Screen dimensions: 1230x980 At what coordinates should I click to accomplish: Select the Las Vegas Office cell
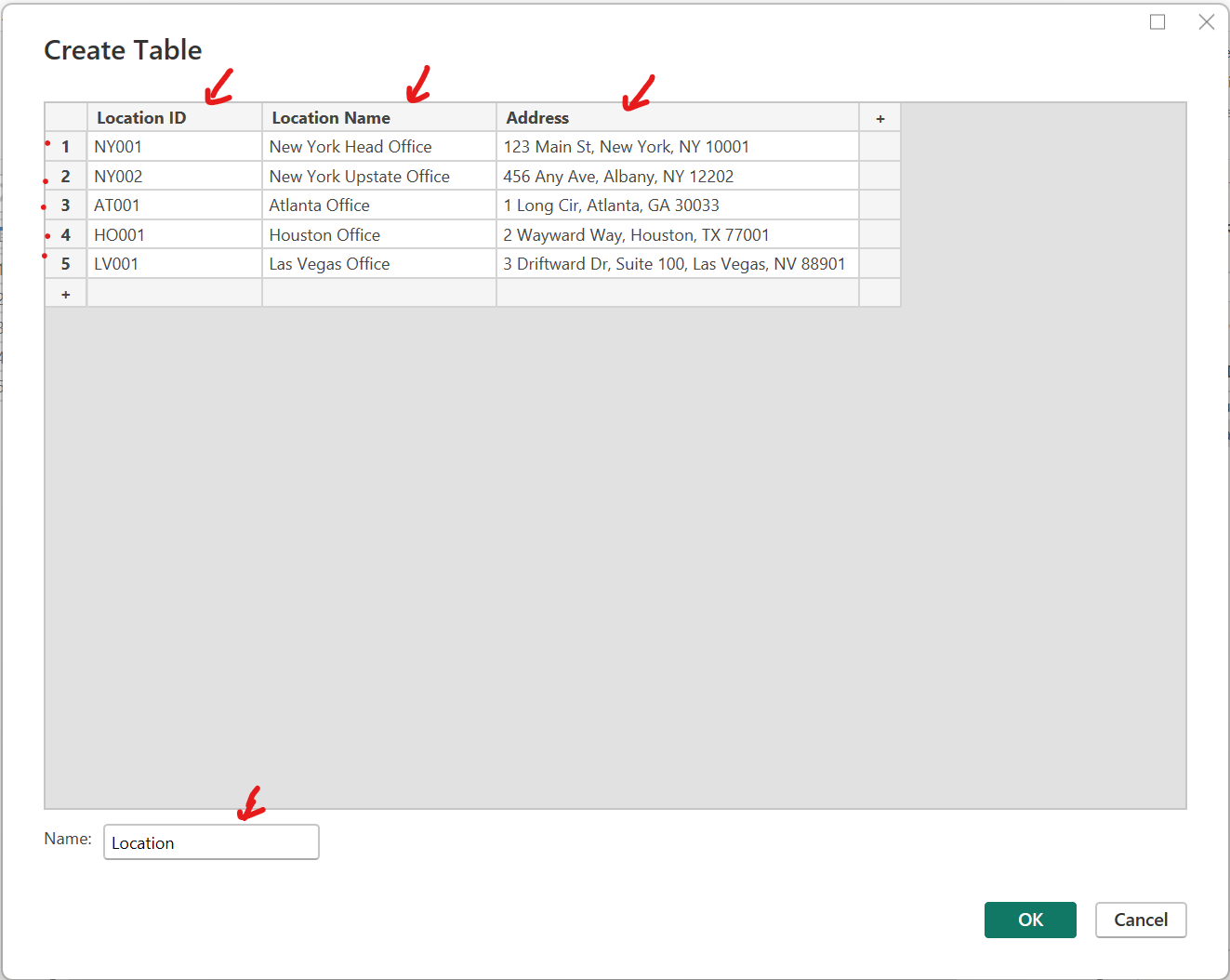pyautogui.click(x=378, y=263)
